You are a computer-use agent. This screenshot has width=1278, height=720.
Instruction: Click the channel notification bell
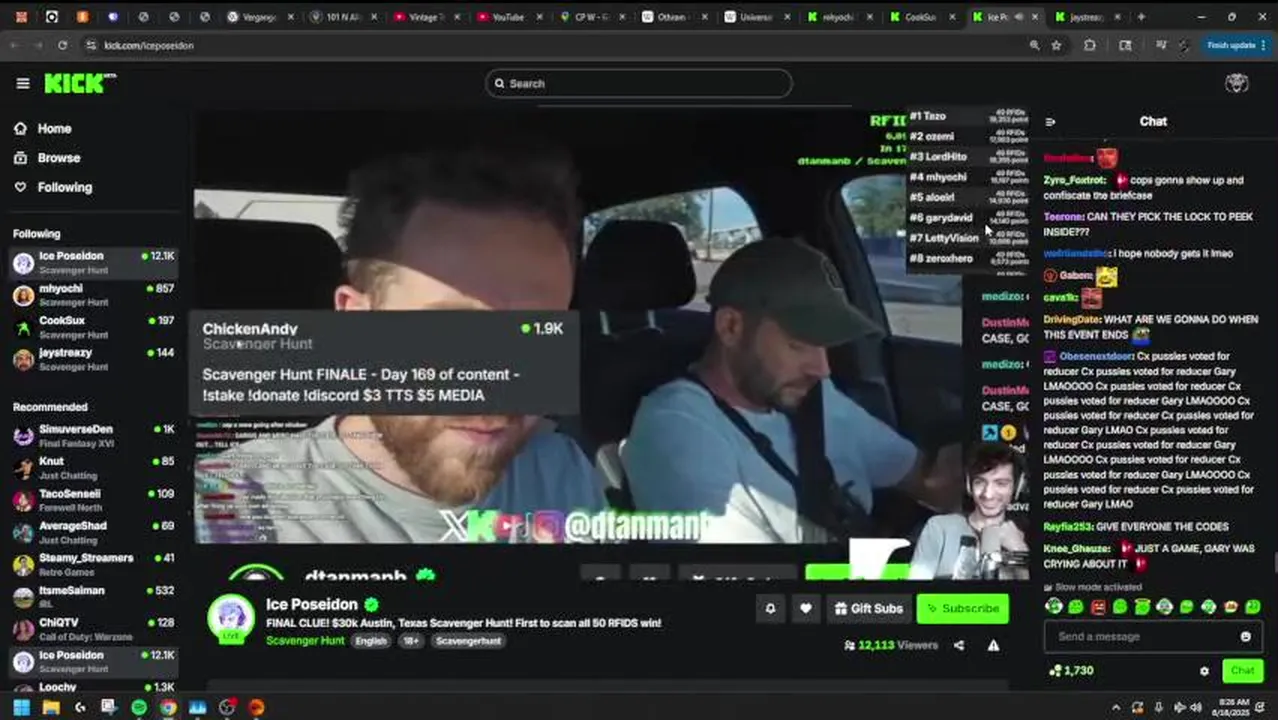tap(770, 608)
